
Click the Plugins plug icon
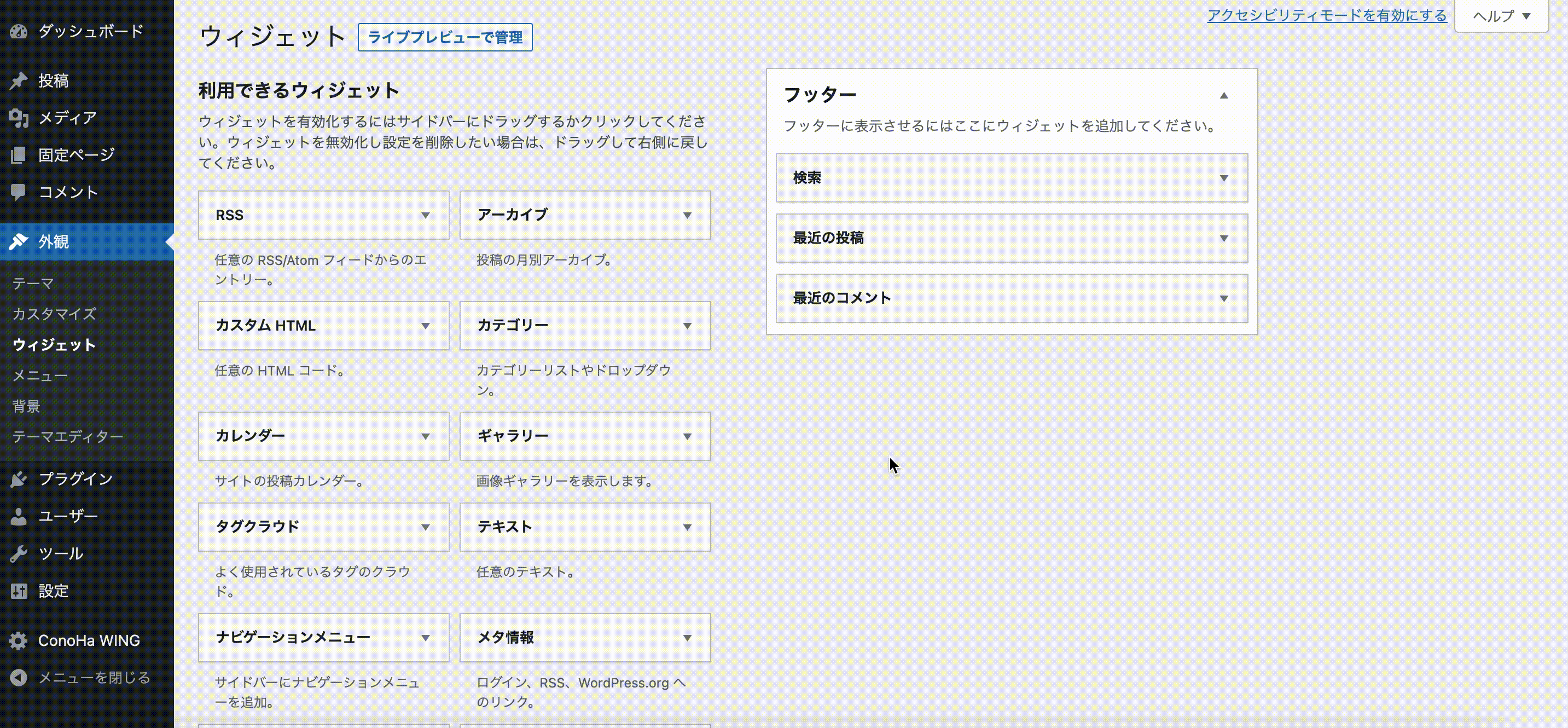pyautogui.click(x=19, y=479)
